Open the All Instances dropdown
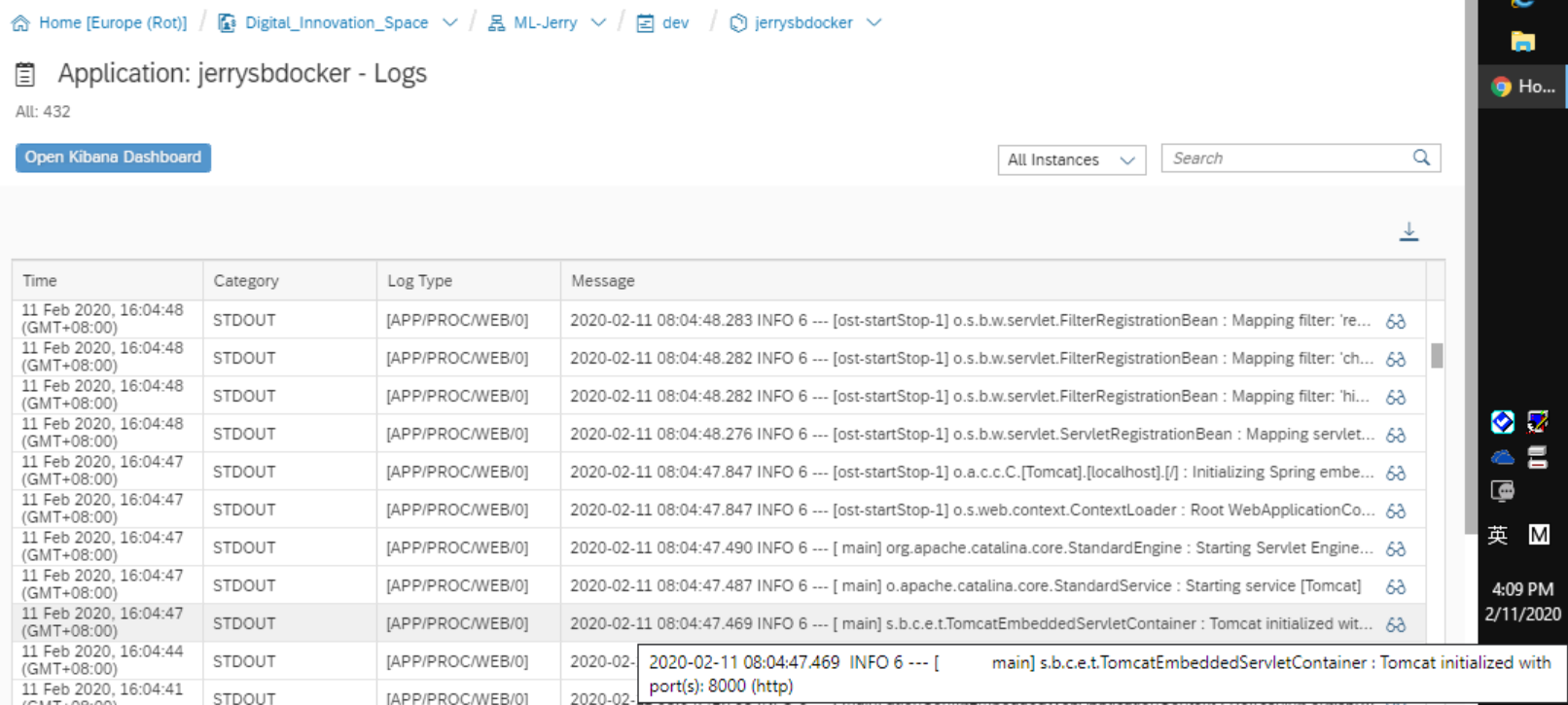Screen dimensions: 1568x705 (x=1071, y=159)
